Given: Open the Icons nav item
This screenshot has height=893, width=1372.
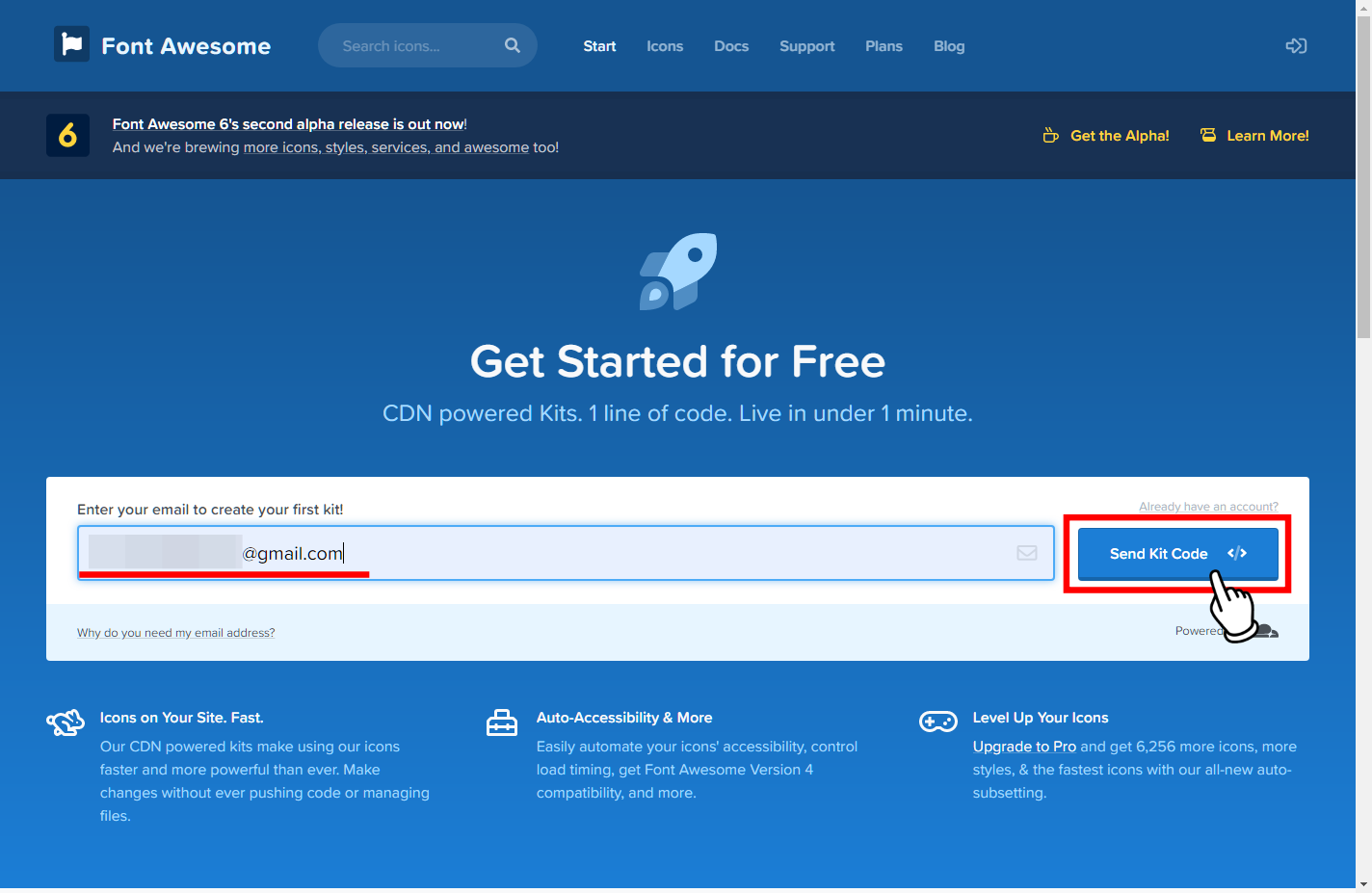Looking at the screenshot, I should [x=665, y=46].
